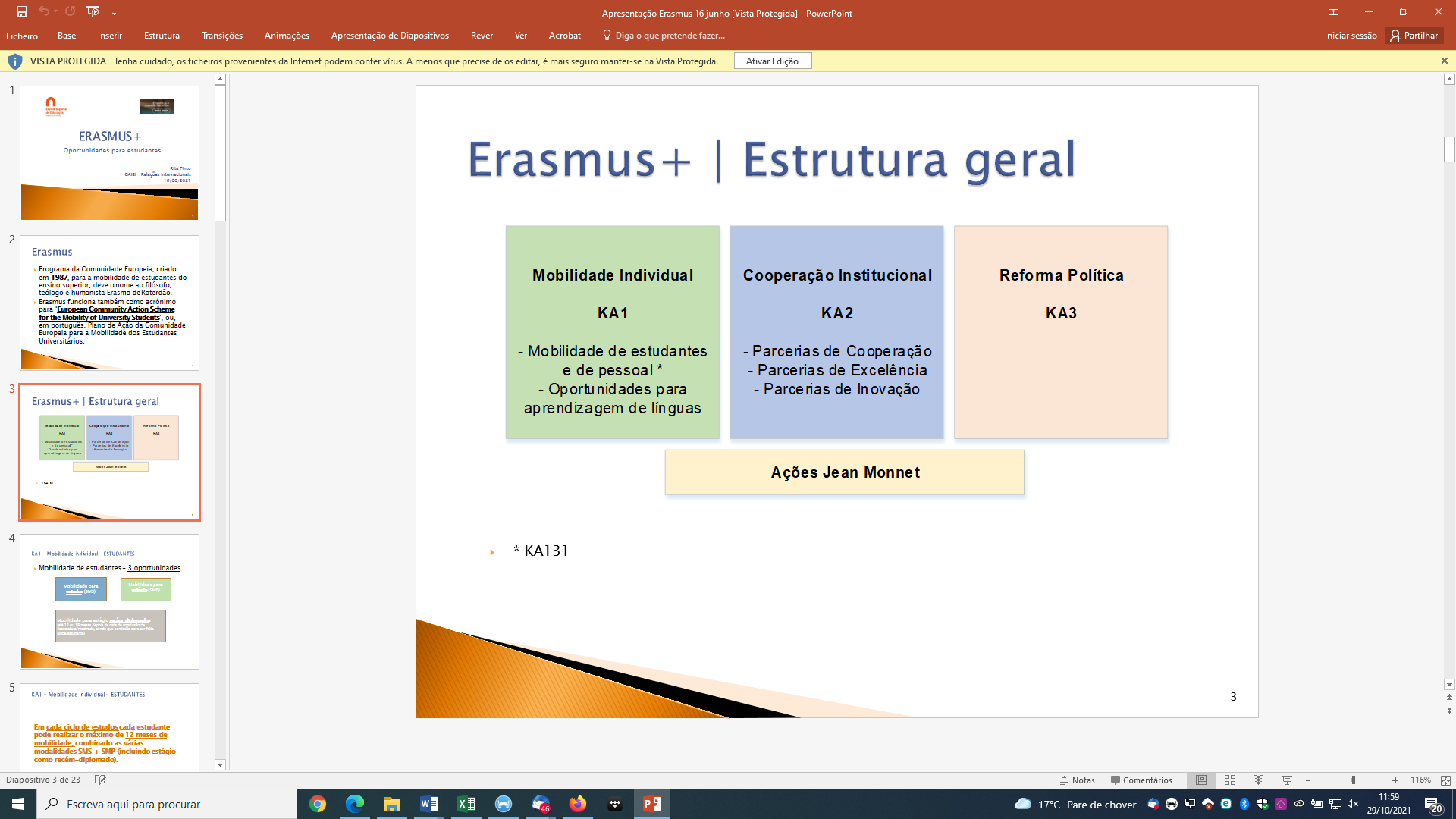Open the Acrobat tab
Image resolution: width=1456 pixels, height=819 pixels.
(565, 36)
